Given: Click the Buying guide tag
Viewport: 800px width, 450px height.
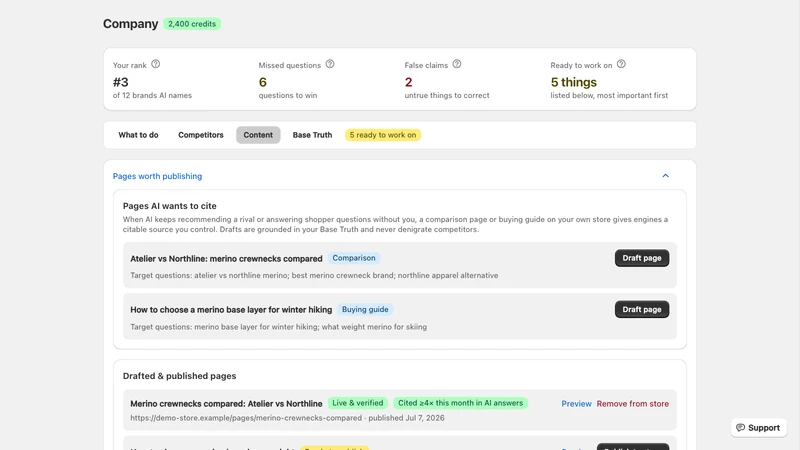Looking at the screenshot, I should (x=365, y=310).
